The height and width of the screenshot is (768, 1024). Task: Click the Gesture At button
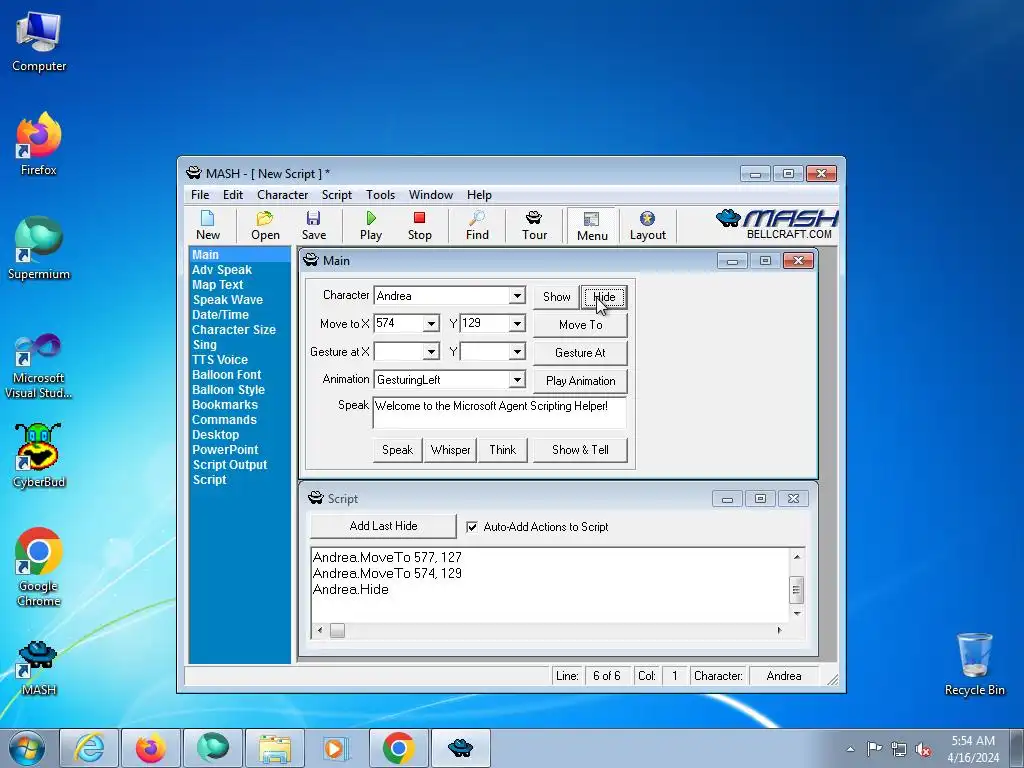tap(580, 353)
